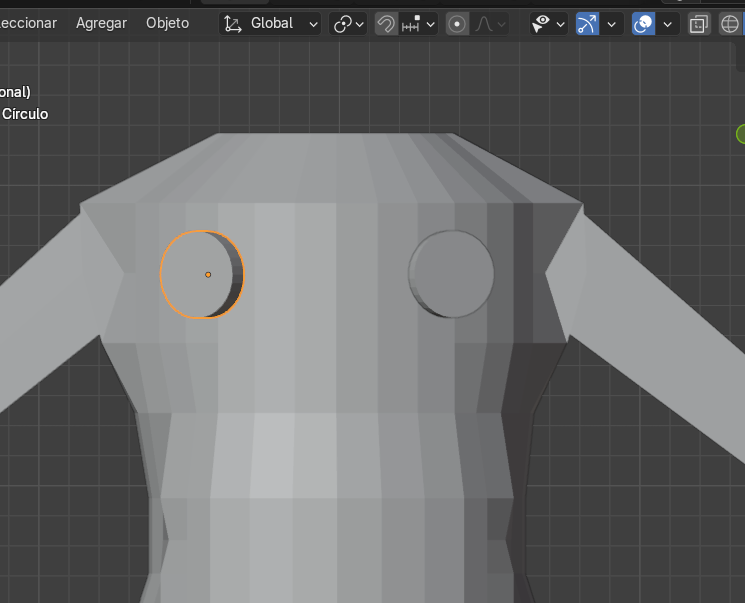Select the unselected circle on the right
745x603 pixels.
(451, 272)
